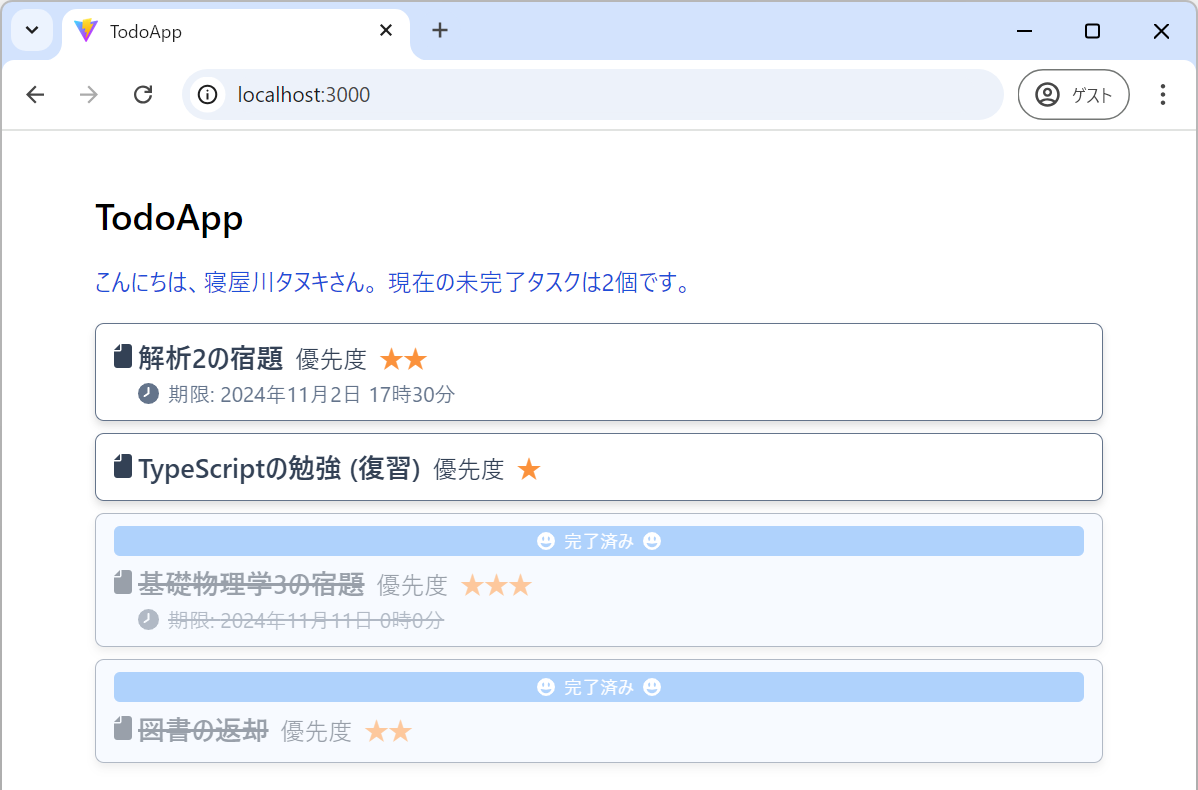
Task: Go back to the previous page
Action: (x=35, y=94)
